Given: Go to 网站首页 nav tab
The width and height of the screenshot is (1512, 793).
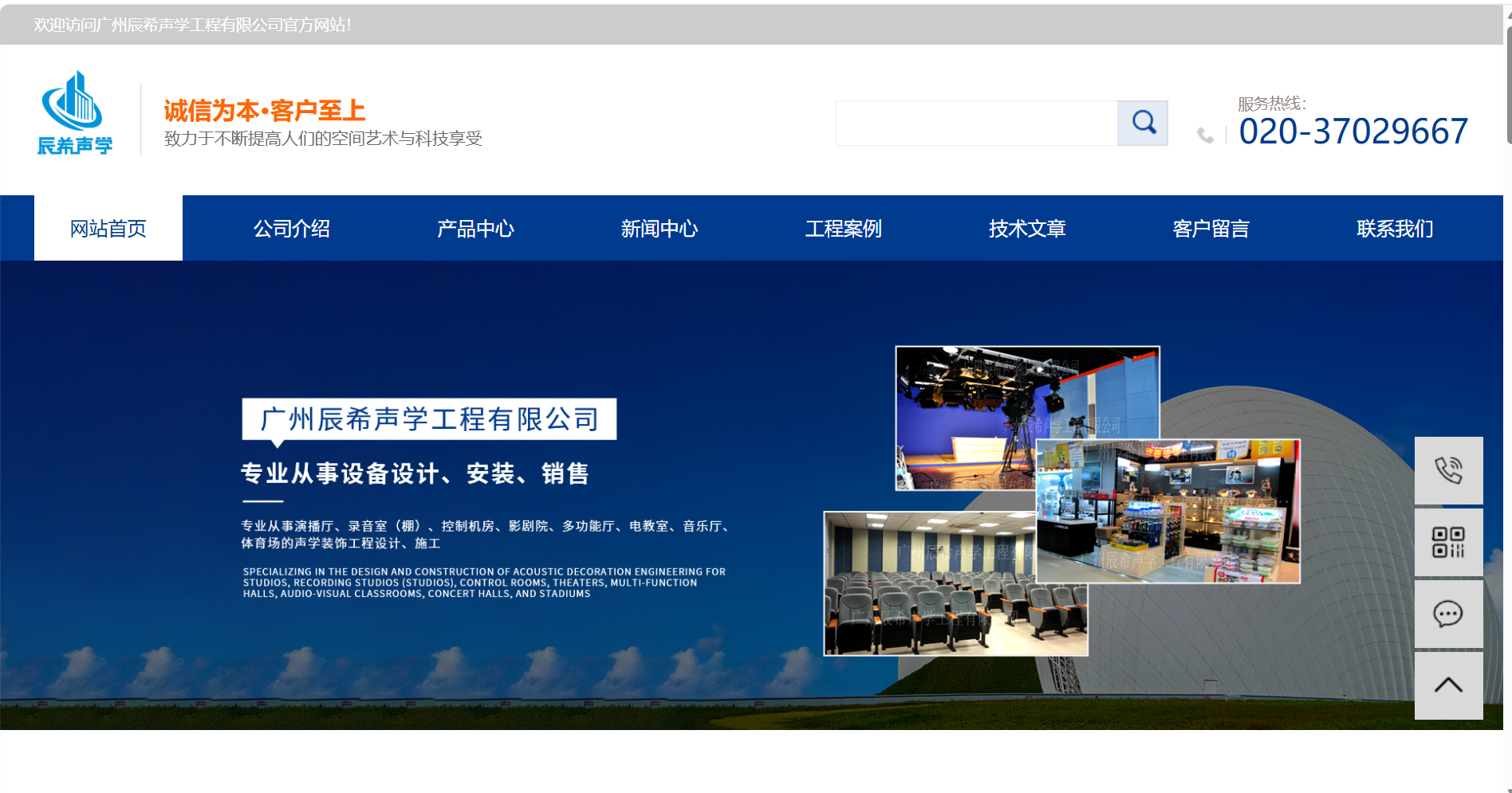Looking at the screenshot, I should pos(108,229).
